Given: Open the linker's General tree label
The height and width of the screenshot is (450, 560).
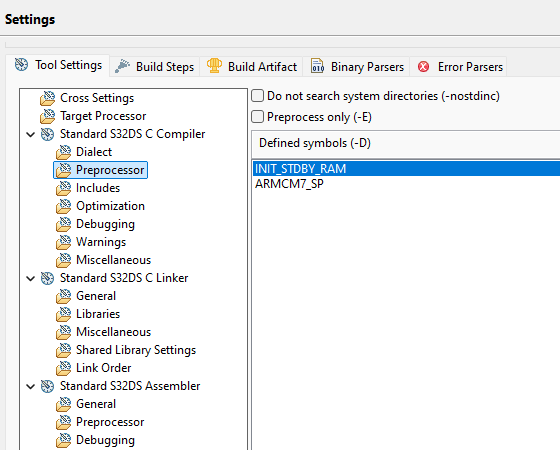Looking at the screenshot, I should point(96,296).
